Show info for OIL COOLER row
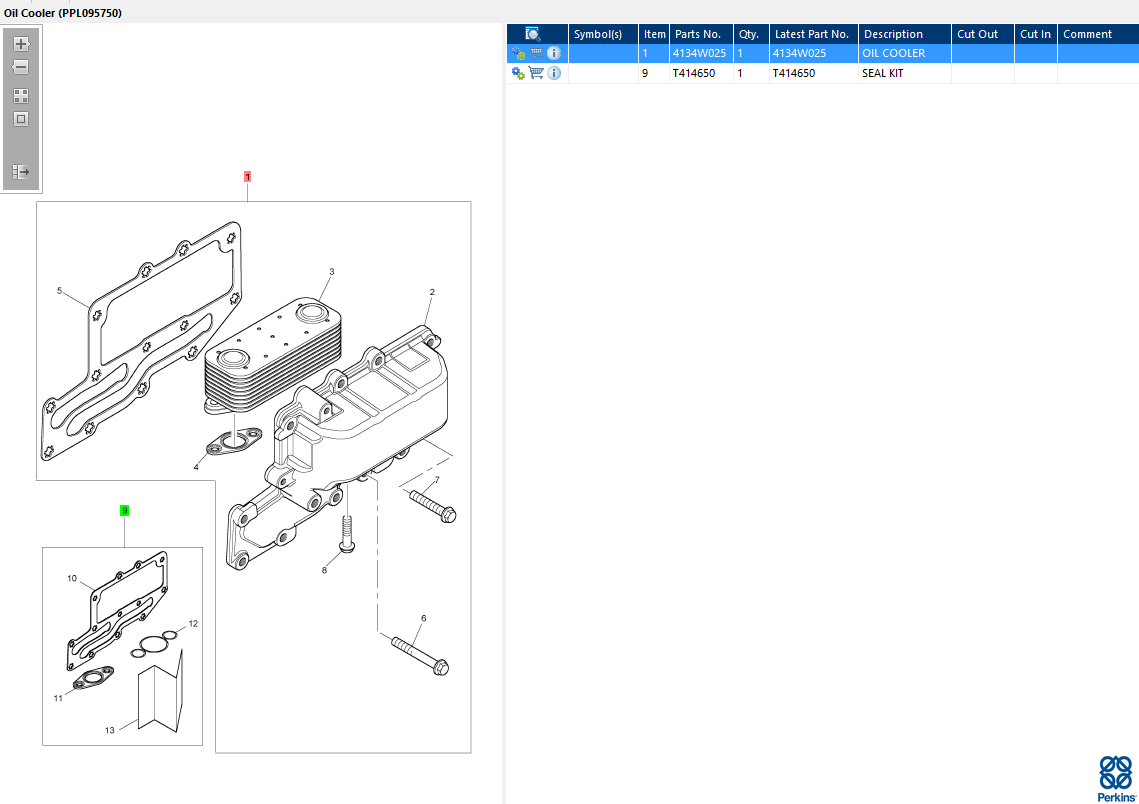Image resolution: width=1139 pixels, height=804 pixels. point(554,53)
